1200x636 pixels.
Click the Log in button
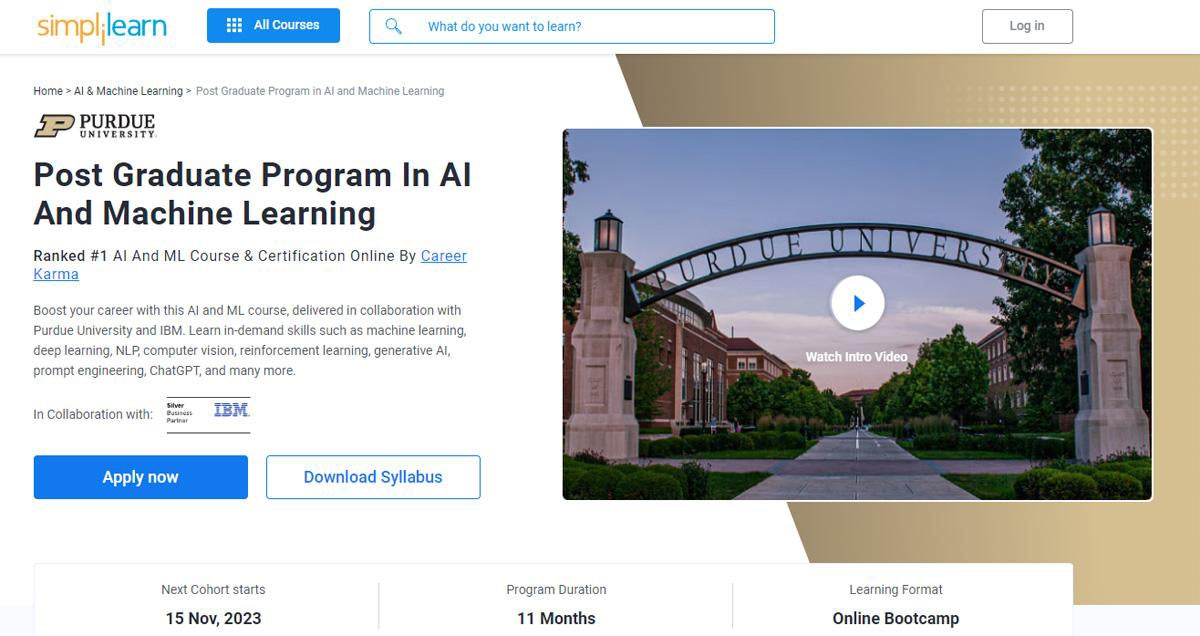[1027, 26]
